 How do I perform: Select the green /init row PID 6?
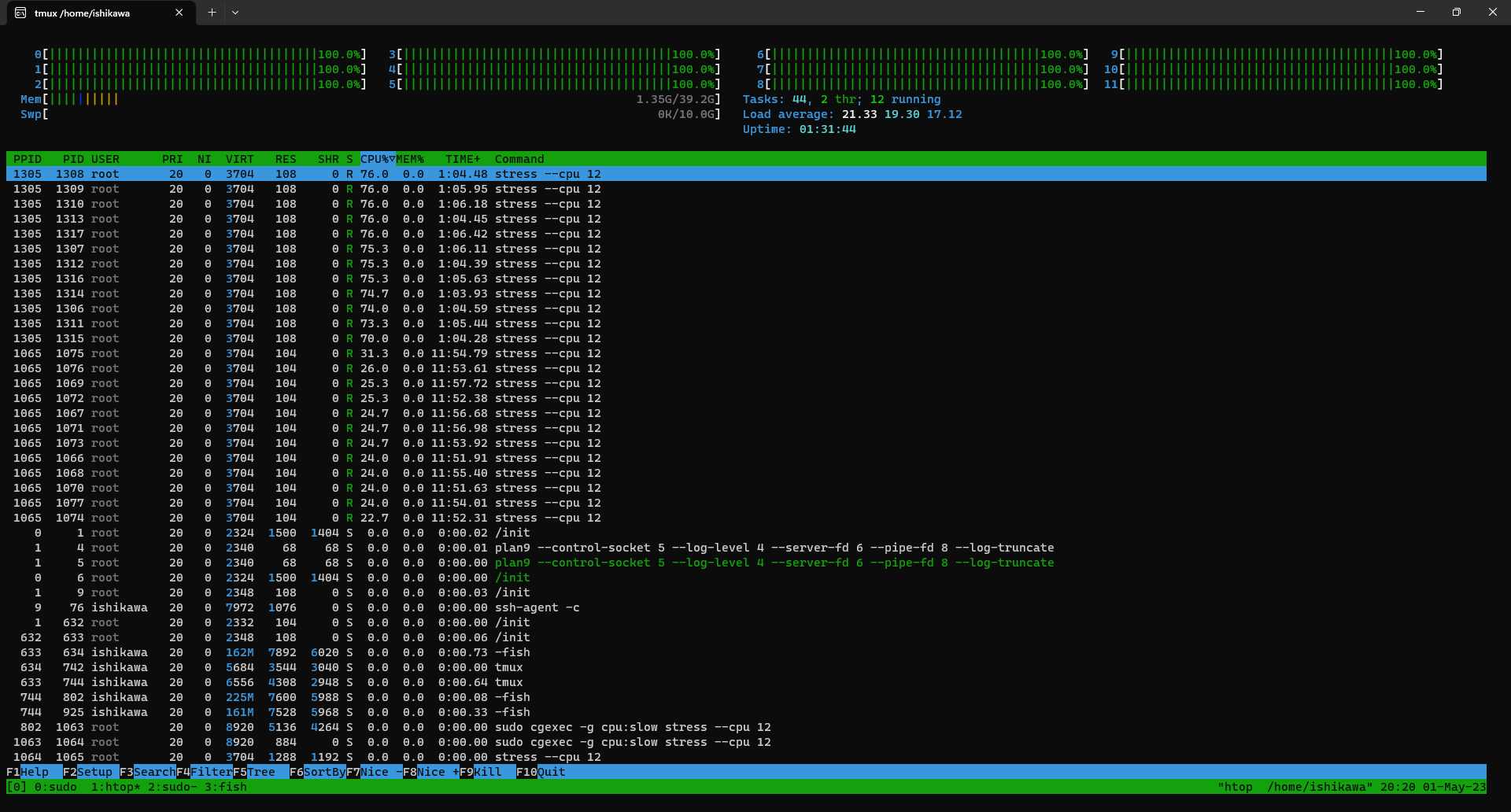click(746, 578)
